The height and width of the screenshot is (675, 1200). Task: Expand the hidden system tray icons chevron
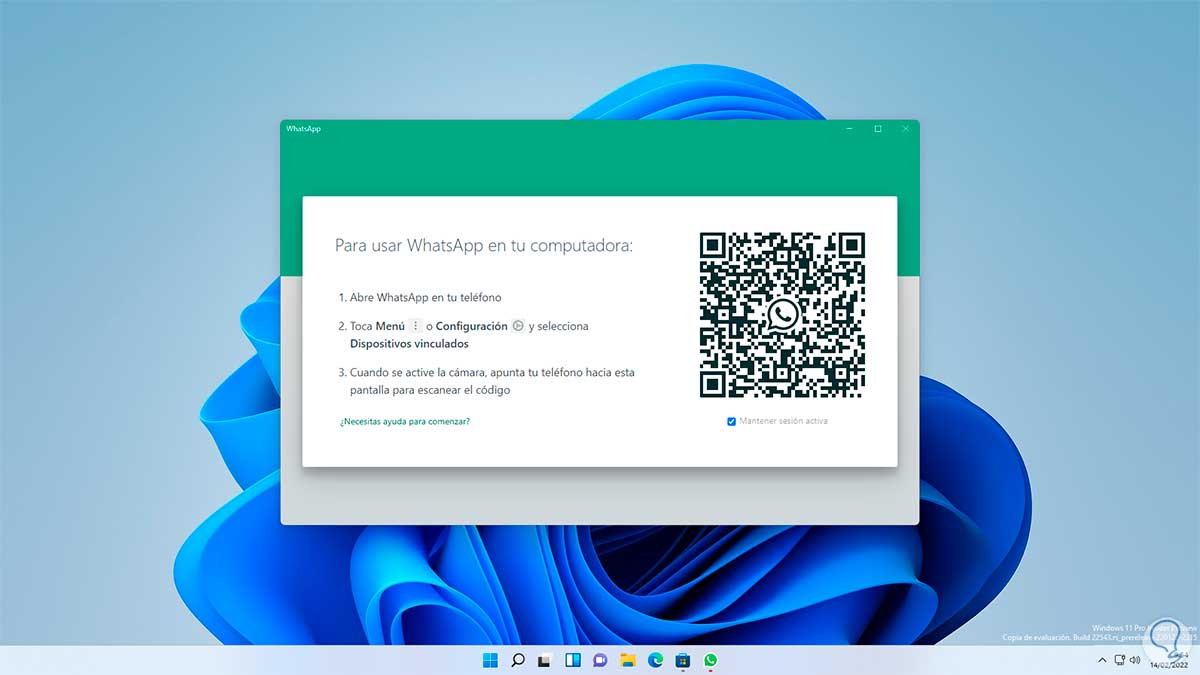1103,660
